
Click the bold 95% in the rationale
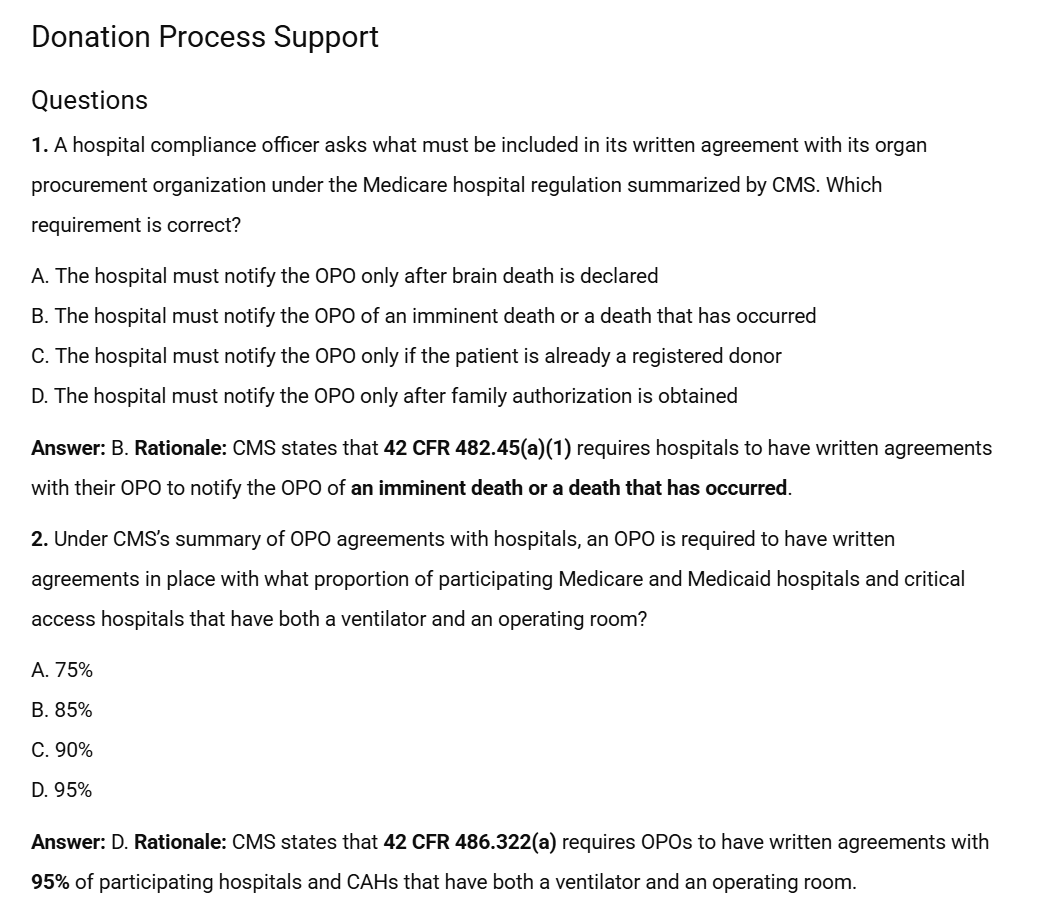(51, 882)
